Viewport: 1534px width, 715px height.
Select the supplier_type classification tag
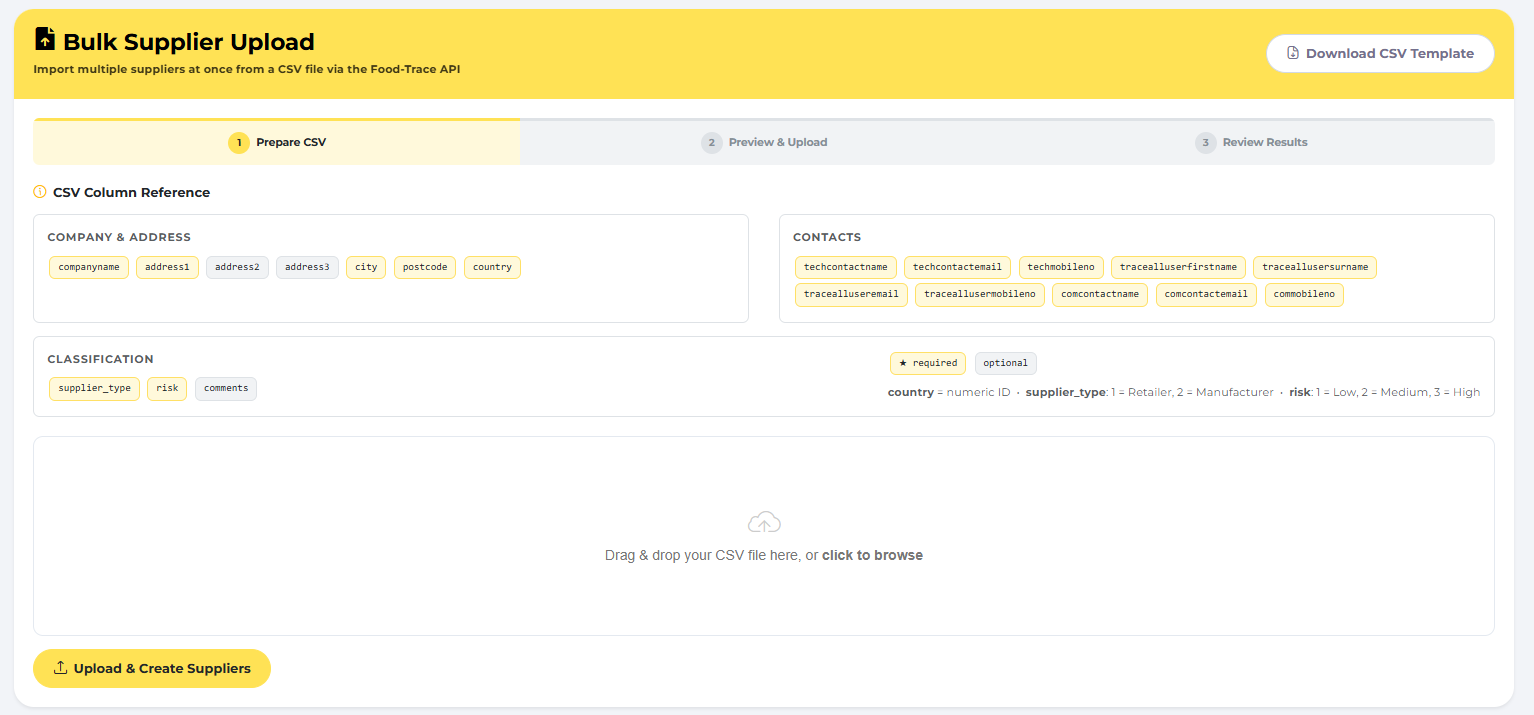coord(94,388)
